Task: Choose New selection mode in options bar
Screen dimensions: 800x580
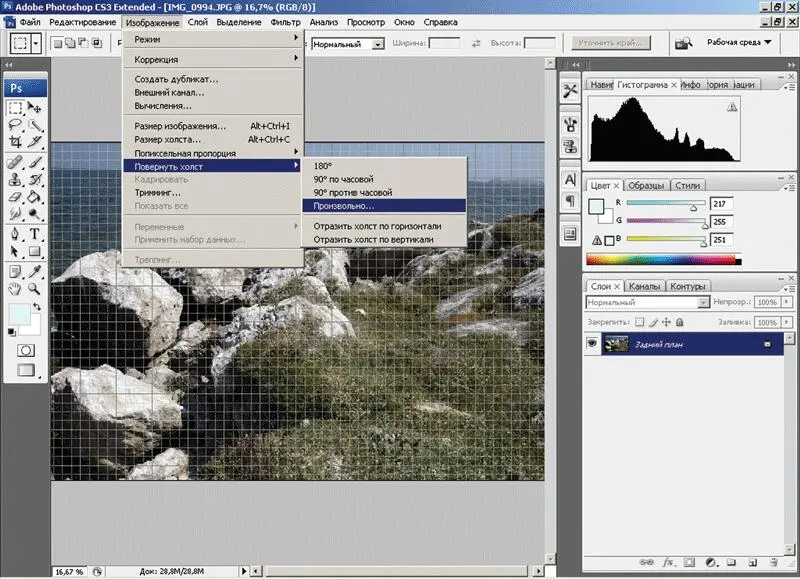Action: point(58,43)
